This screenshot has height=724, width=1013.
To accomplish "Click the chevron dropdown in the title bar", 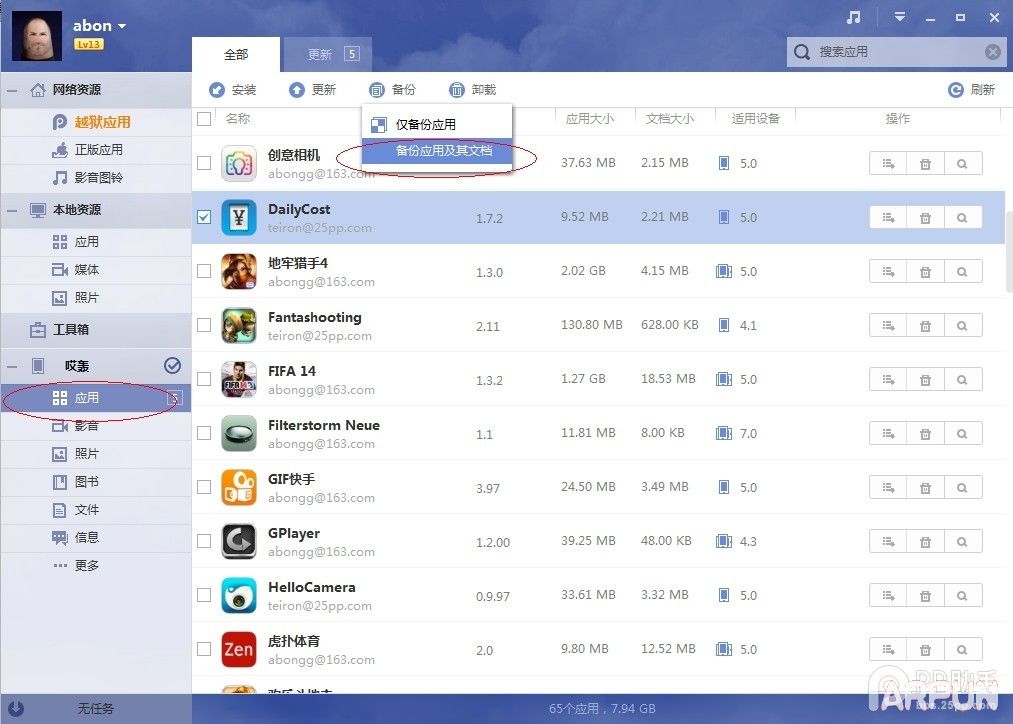I will pos(898,15).
